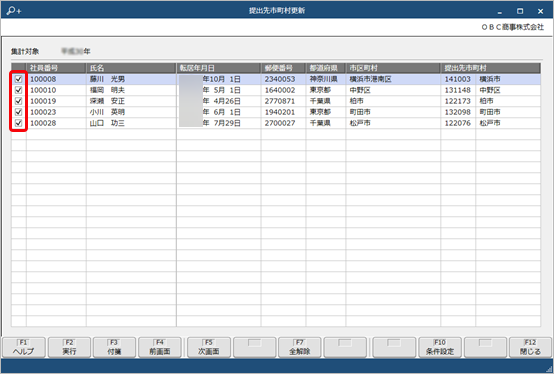Click the 提出先市町村 column header
The image size is (554, 374).
[491, 68]
